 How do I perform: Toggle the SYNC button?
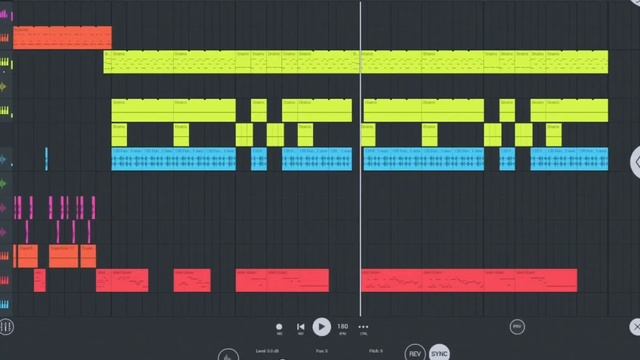tap(439, 353)
